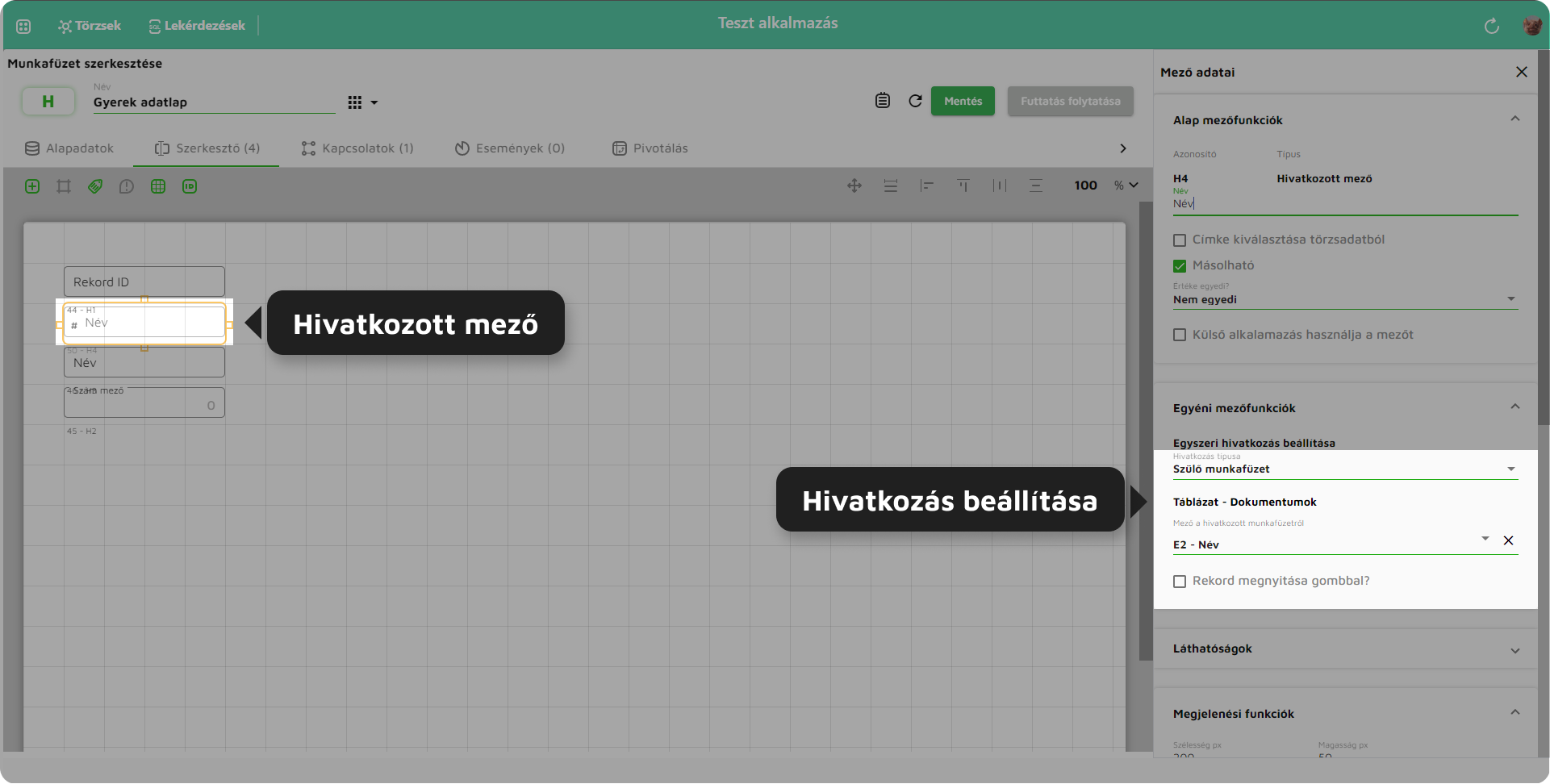The image size is (1550, 784).
Task: Collapse the Megjelenési funkciók section
Action: pyautogui.click(x=1515, y=713)
